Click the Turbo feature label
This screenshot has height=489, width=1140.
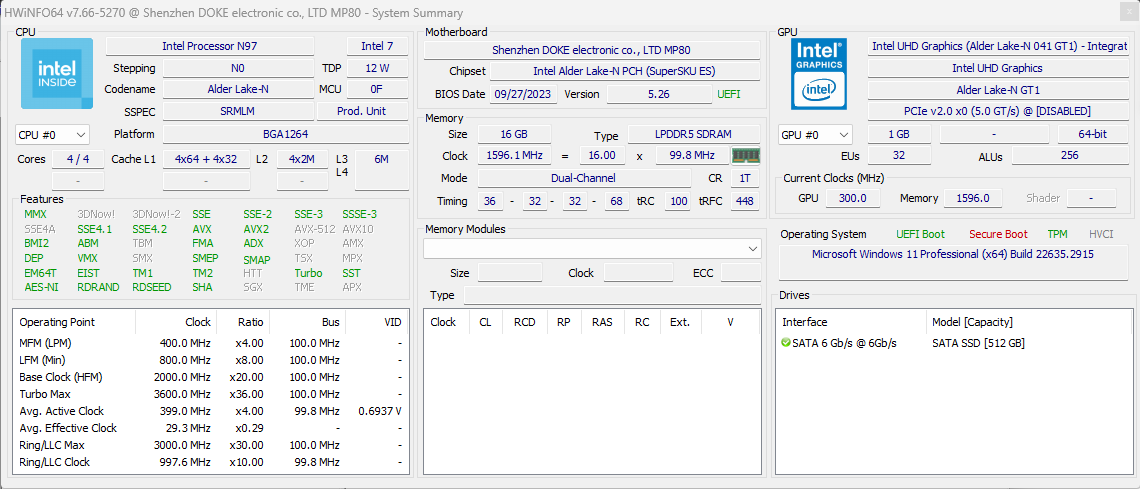308,273
